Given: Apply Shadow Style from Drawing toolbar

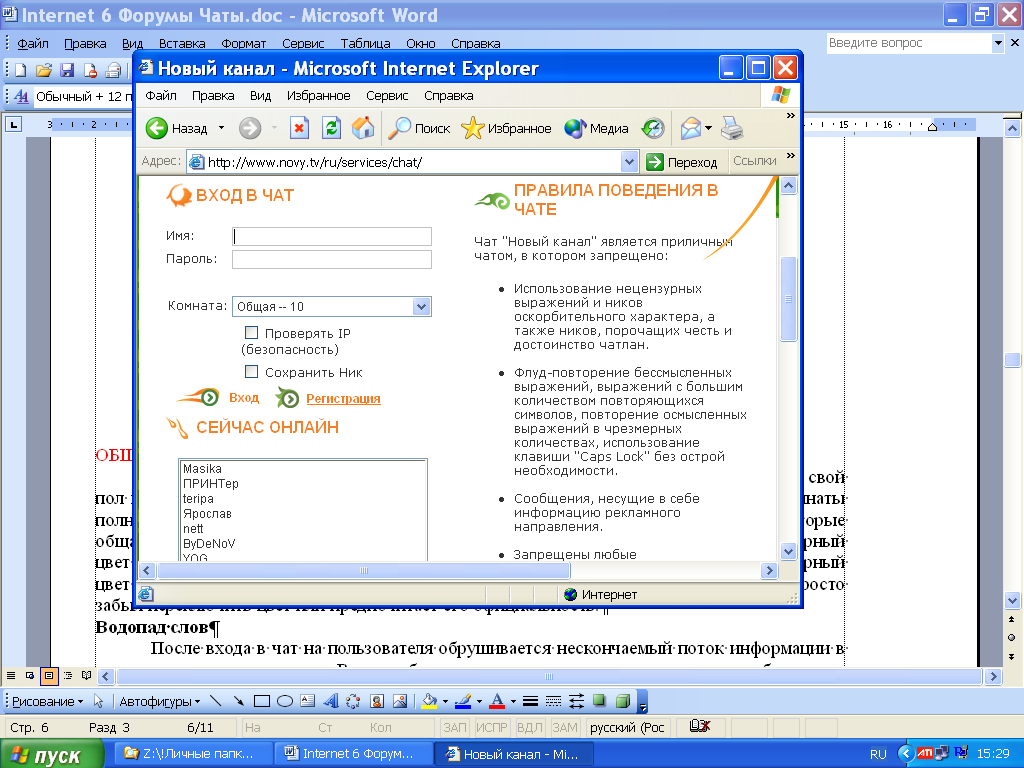Looking at the screenshot, I should [599, 701].
